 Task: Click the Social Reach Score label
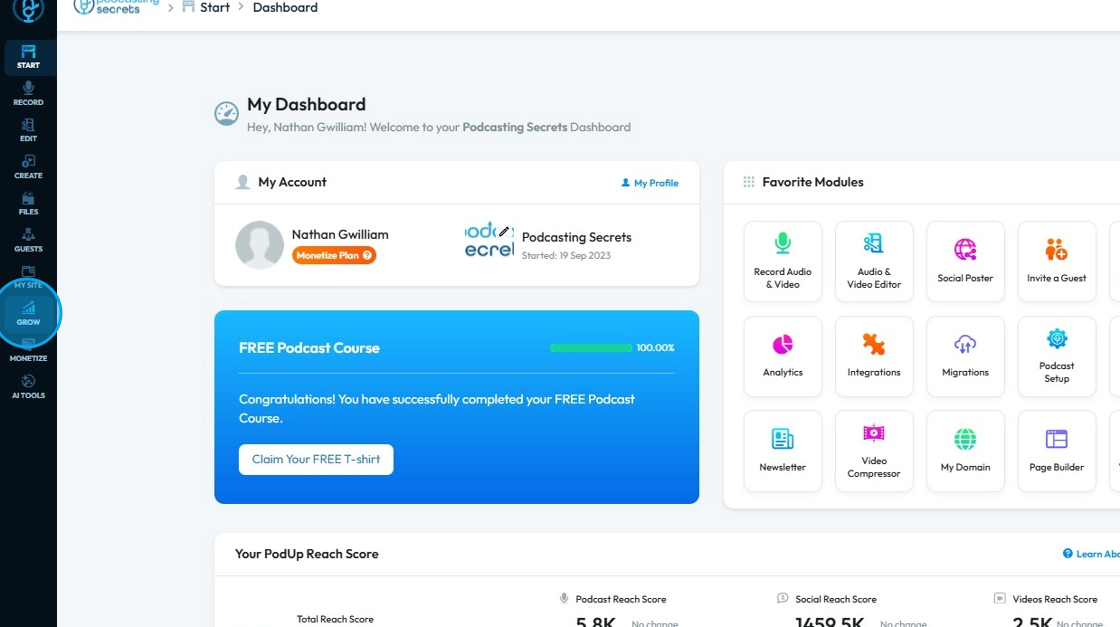(836, 599)
